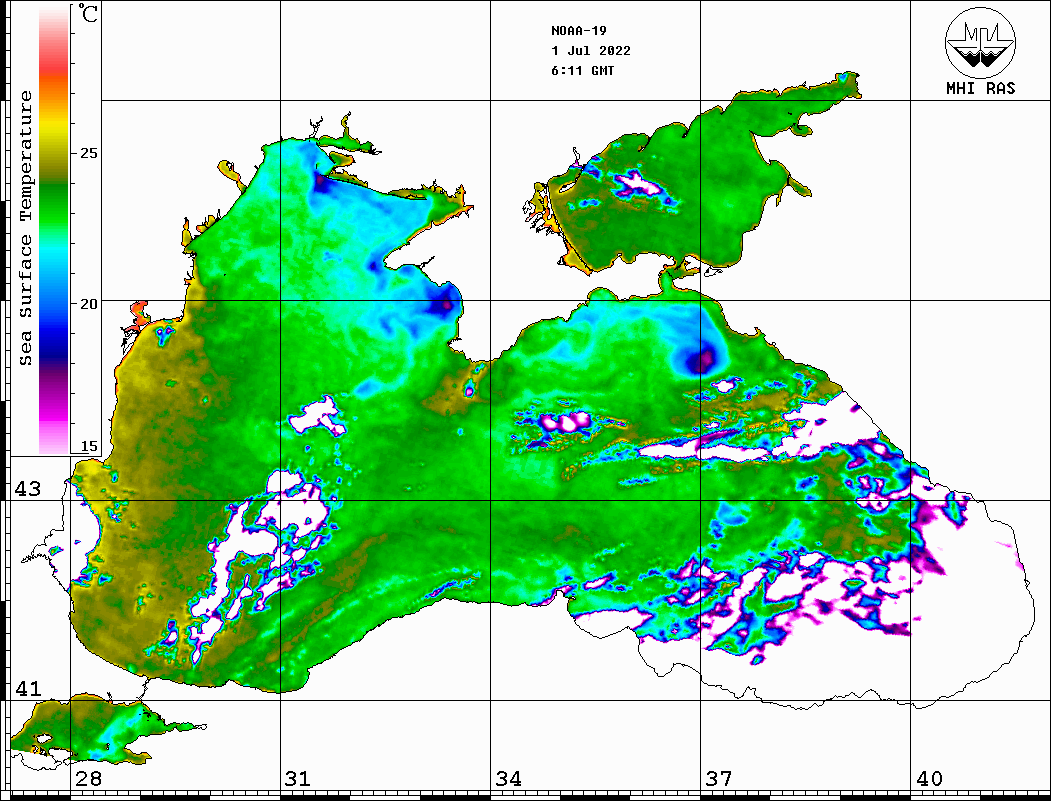Click the longitude label '28'
Screen dimensions: 1051x801
(88, 779)
